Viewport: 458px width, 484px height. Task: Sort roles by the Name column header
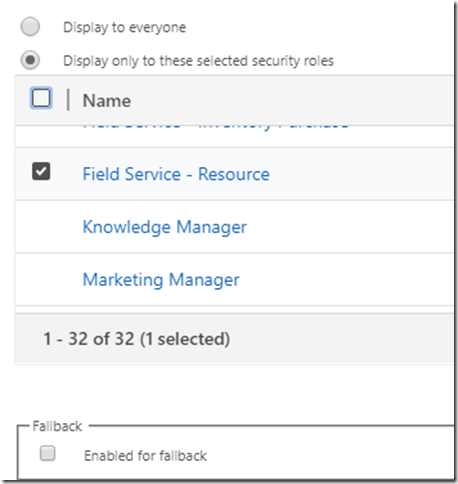coord(107,101)
